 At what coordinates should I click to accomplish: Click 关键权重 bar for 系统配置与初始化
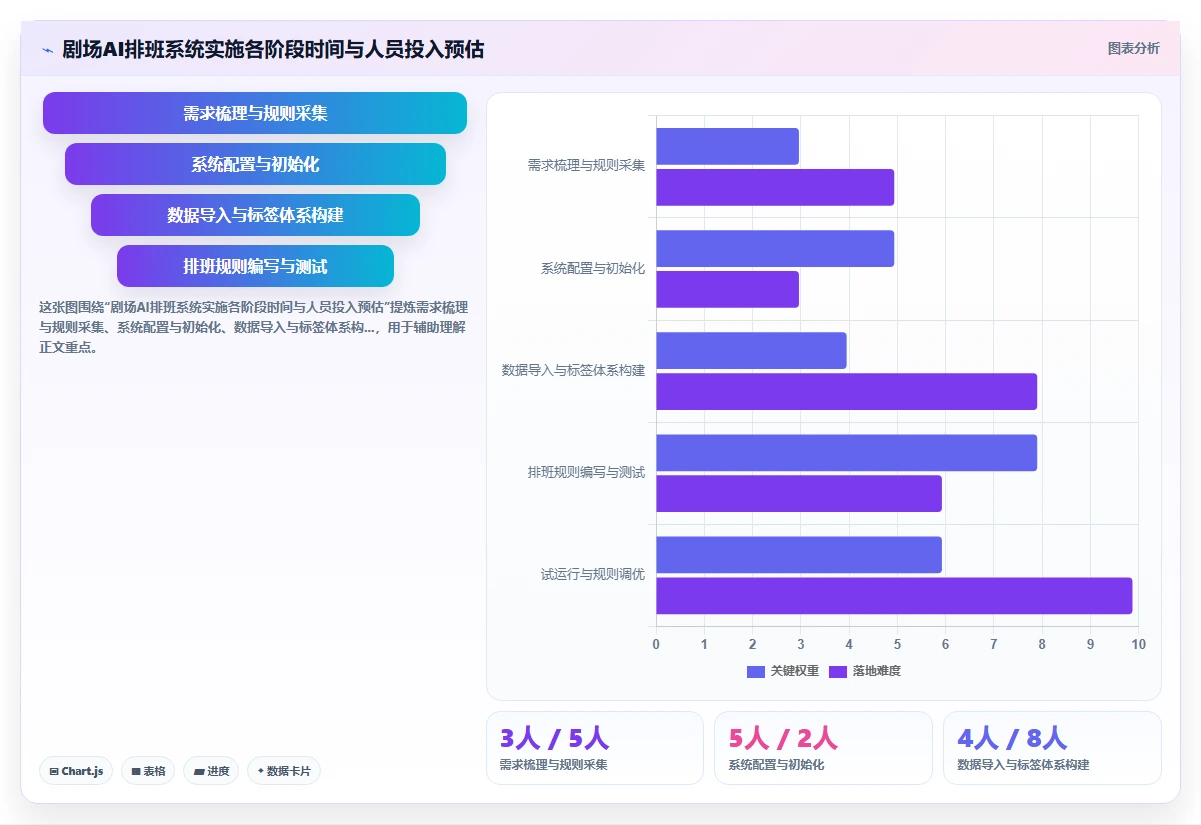tap(775, 248)
